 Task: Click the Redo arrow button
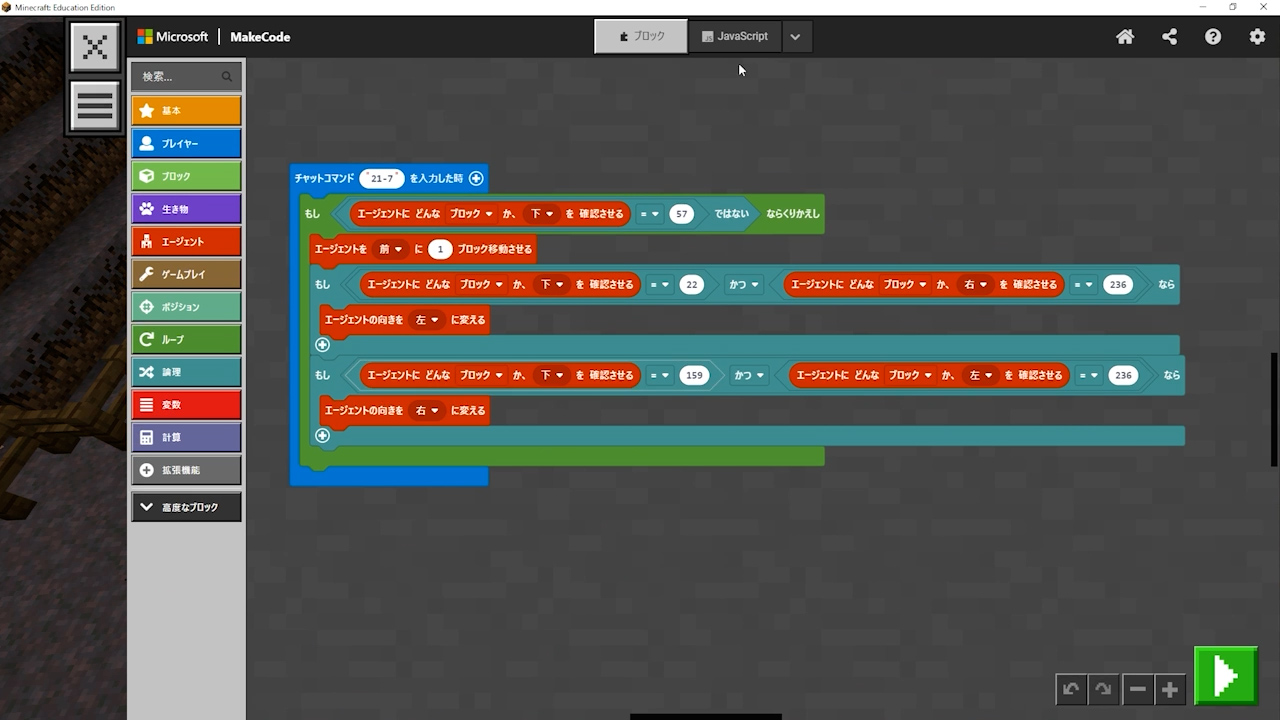(x=1103, y=689)
